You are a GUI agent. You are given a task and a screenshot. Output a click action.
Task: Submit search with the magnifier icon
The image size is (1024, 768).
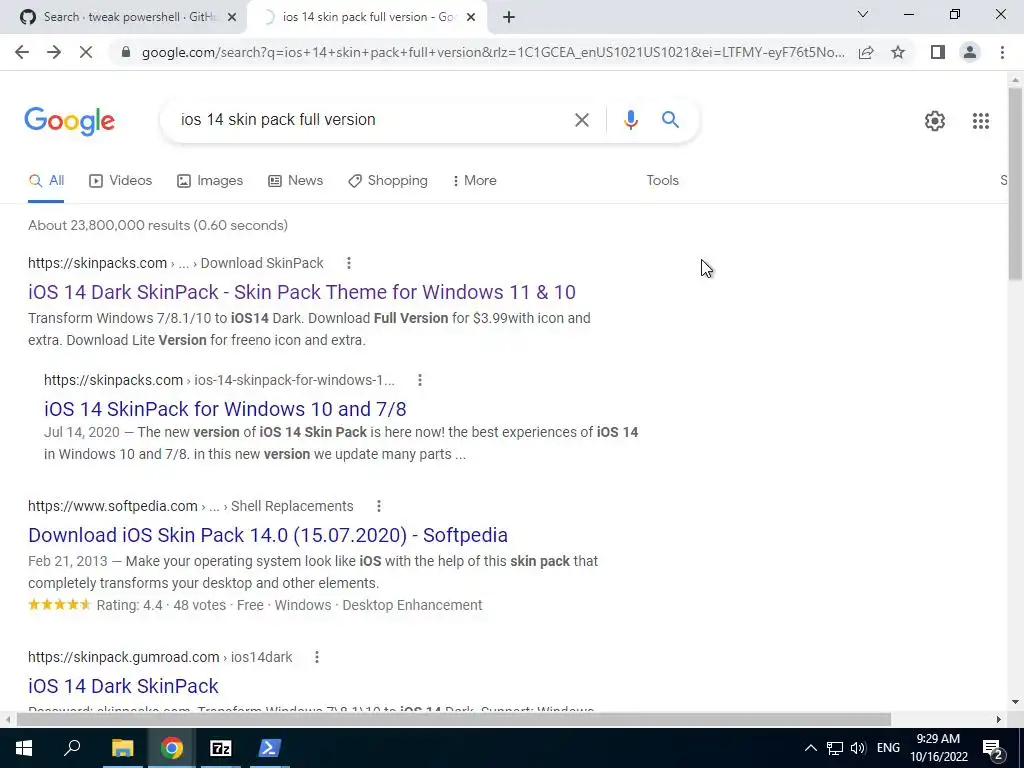point(670,120)
